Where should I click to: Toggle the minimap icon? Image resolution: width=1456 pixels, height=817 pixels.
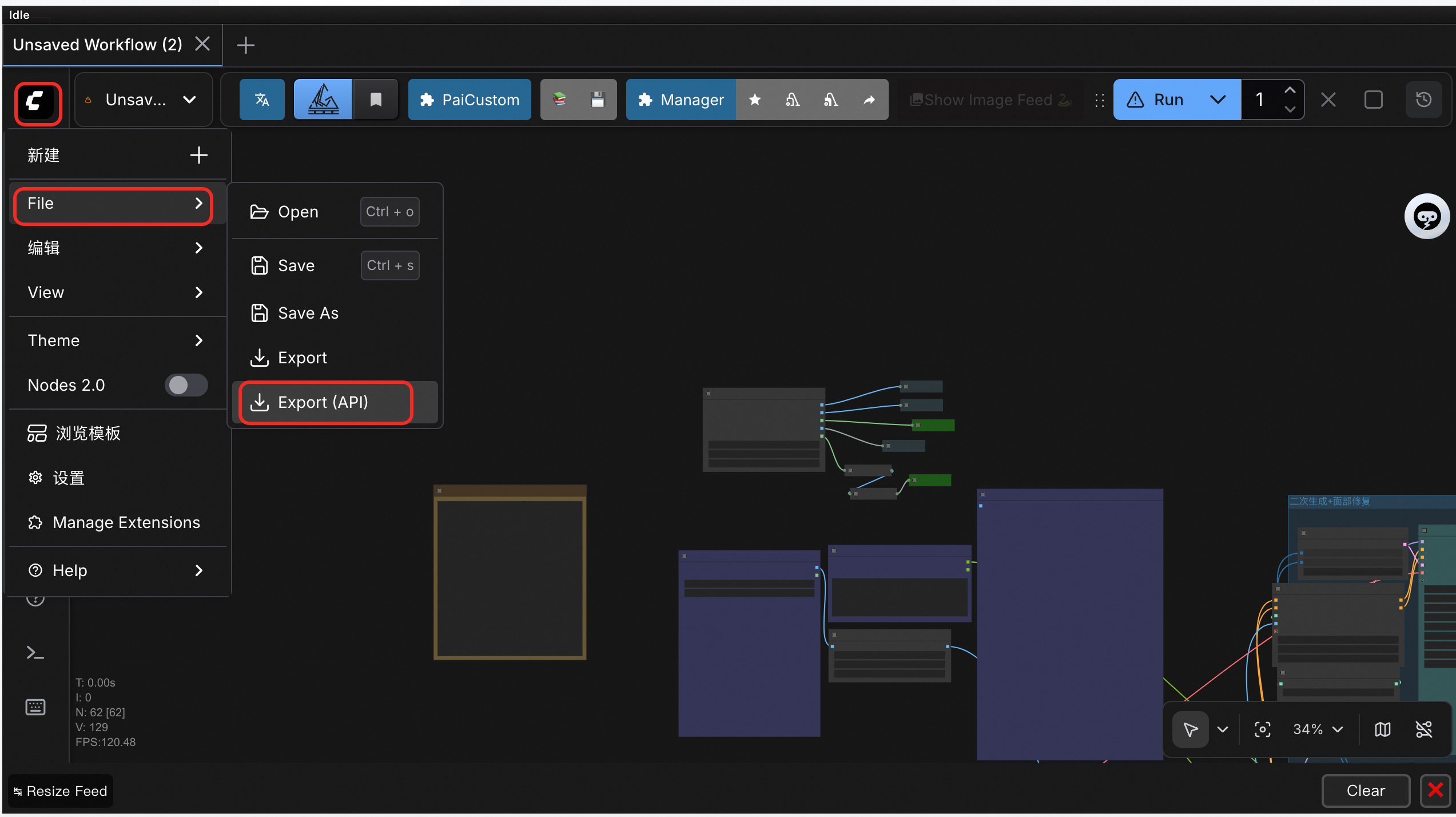[1383, 729]
